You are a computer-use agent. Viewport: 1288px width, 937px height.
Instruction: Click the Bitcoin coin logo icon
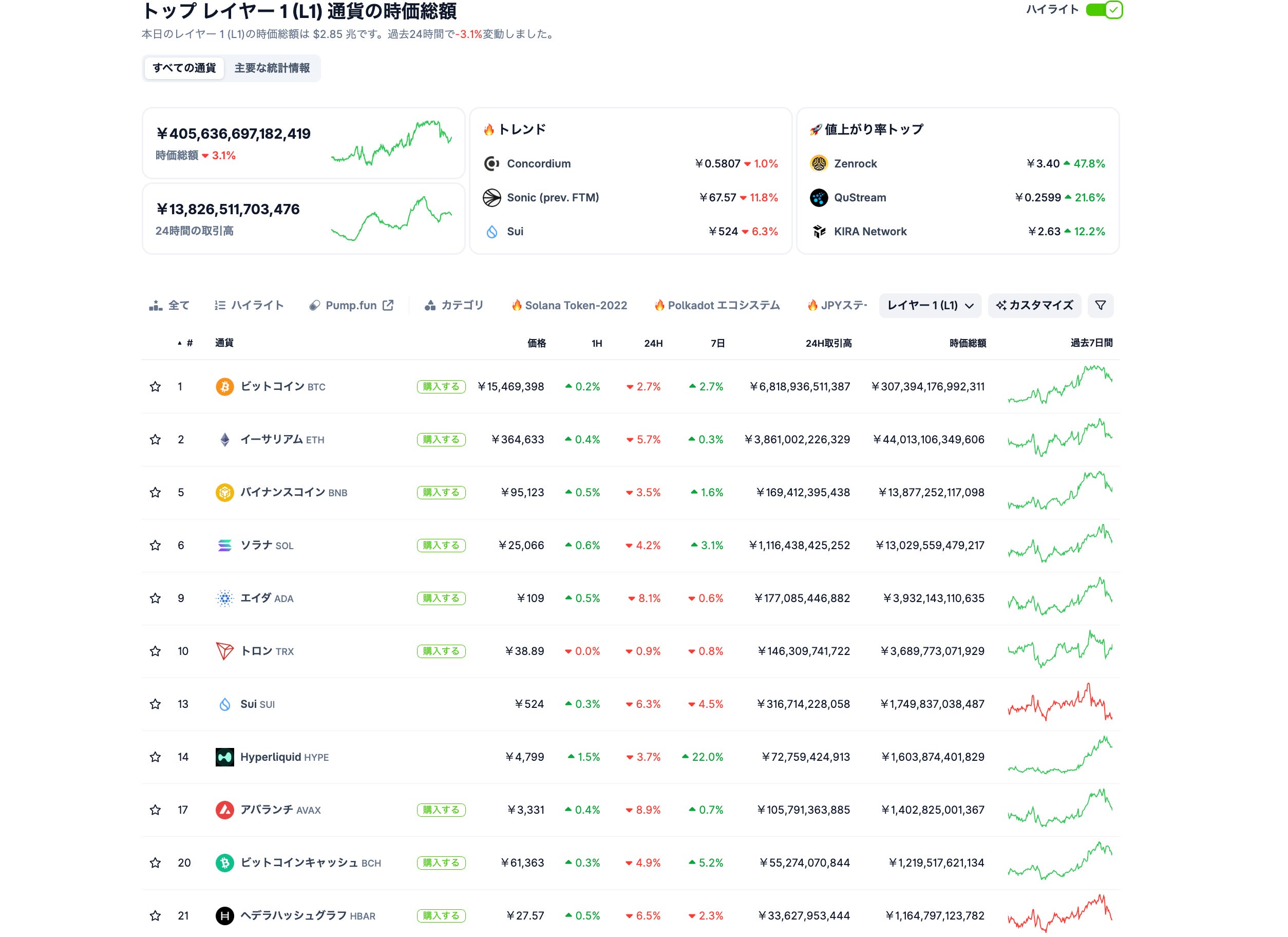pyautogui.click(x=225, y=387)
